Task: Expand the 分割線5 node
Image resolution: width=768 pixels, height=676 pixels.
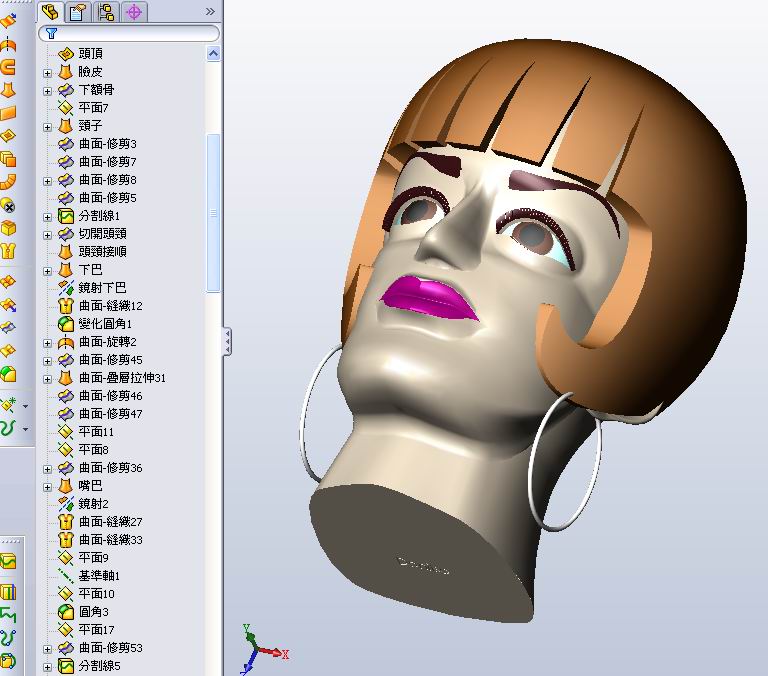Action: point(48,667)
